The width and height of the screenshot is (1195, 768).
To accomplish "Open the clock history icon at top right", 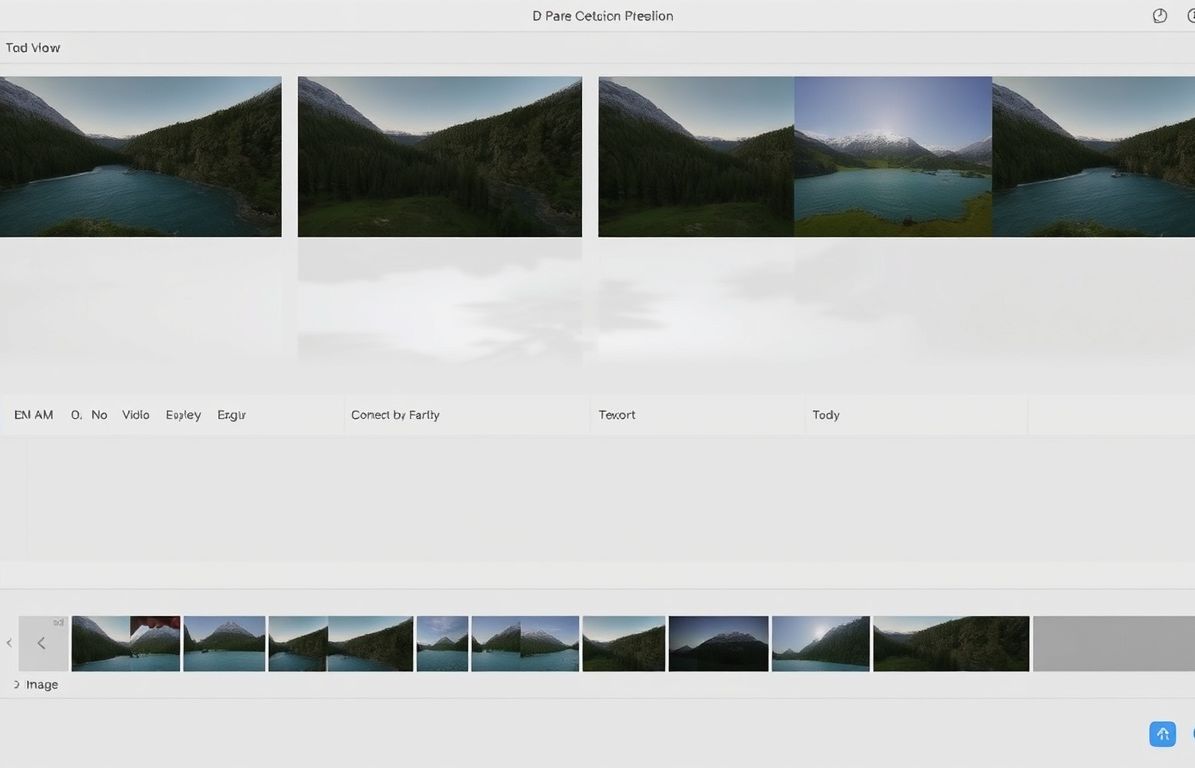I will pyautogui.click(x=1159, y=15).
